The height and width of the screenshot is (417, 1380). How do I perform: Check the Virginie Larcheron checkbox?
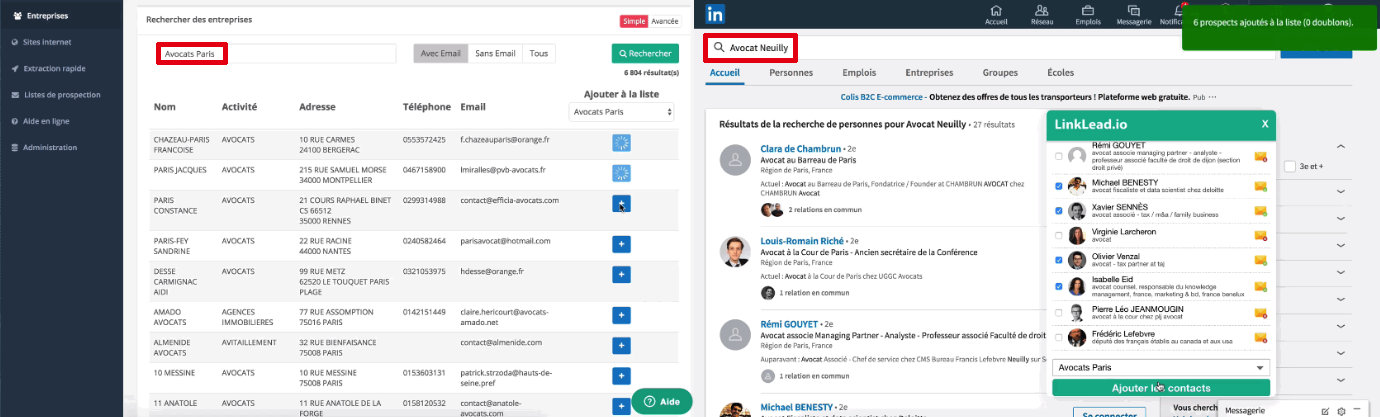(1058, 236)
